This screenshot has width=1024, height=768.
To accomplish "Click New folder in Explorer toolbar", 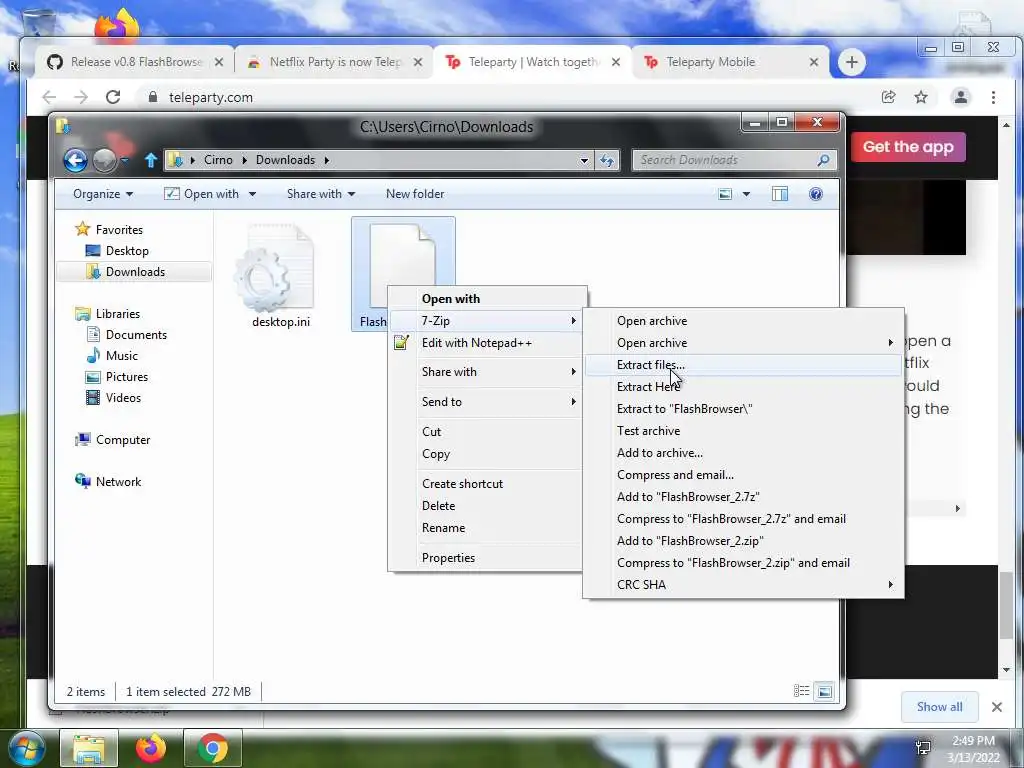I will [415, 194].
